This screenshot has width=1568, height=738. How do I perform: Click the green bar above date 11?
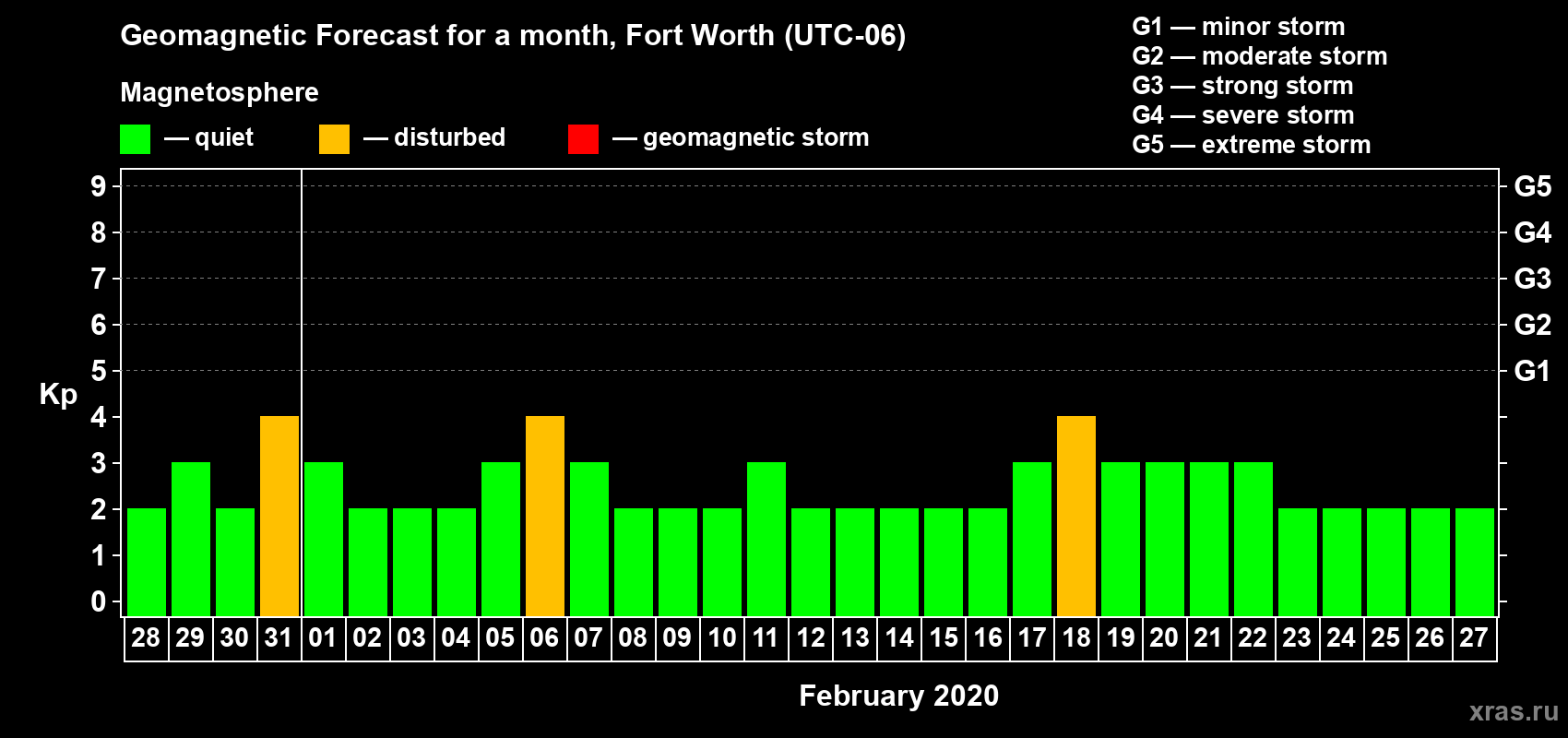coord(766,539)
